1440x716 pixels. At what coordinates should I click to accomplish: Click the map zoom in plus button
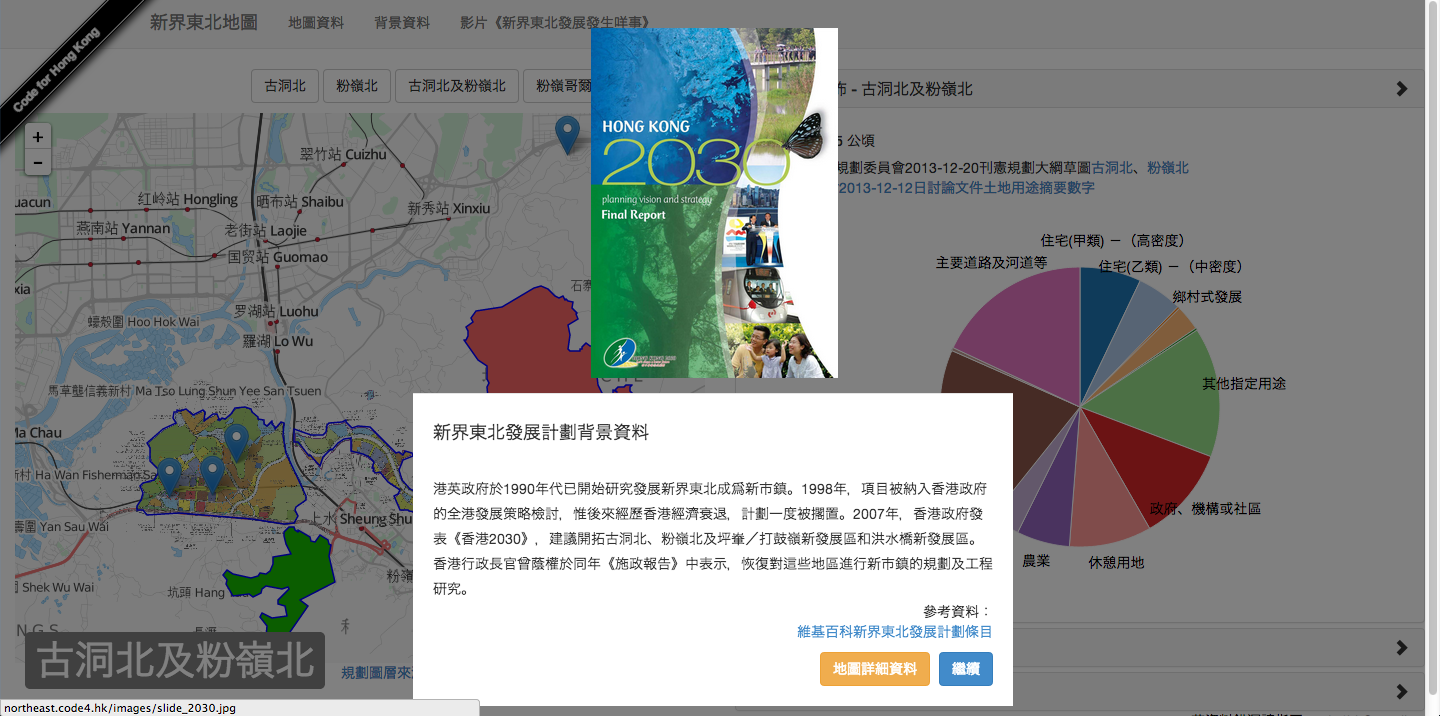(38, 137)
